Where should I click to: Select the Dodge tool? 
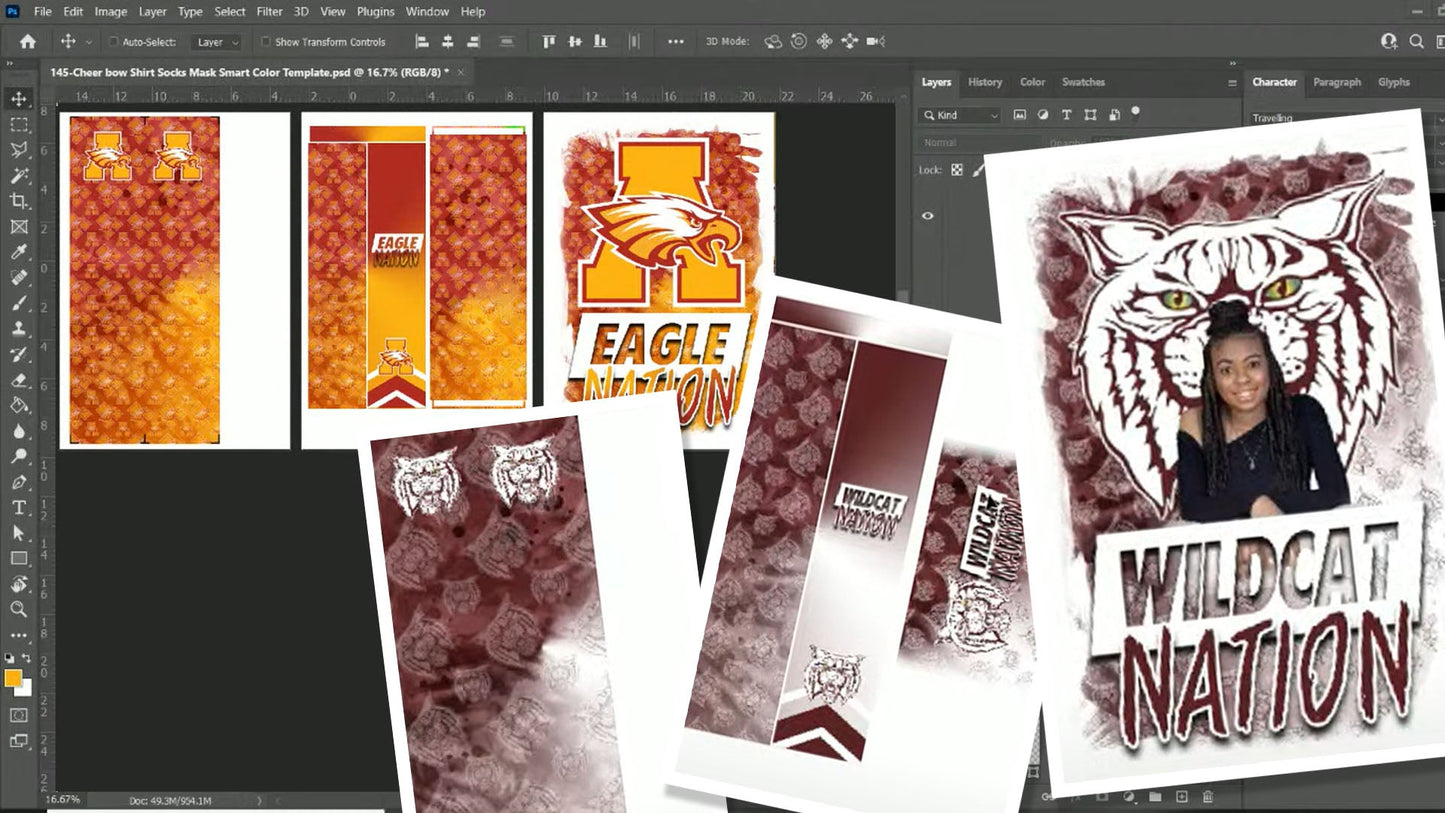(19, 457)
